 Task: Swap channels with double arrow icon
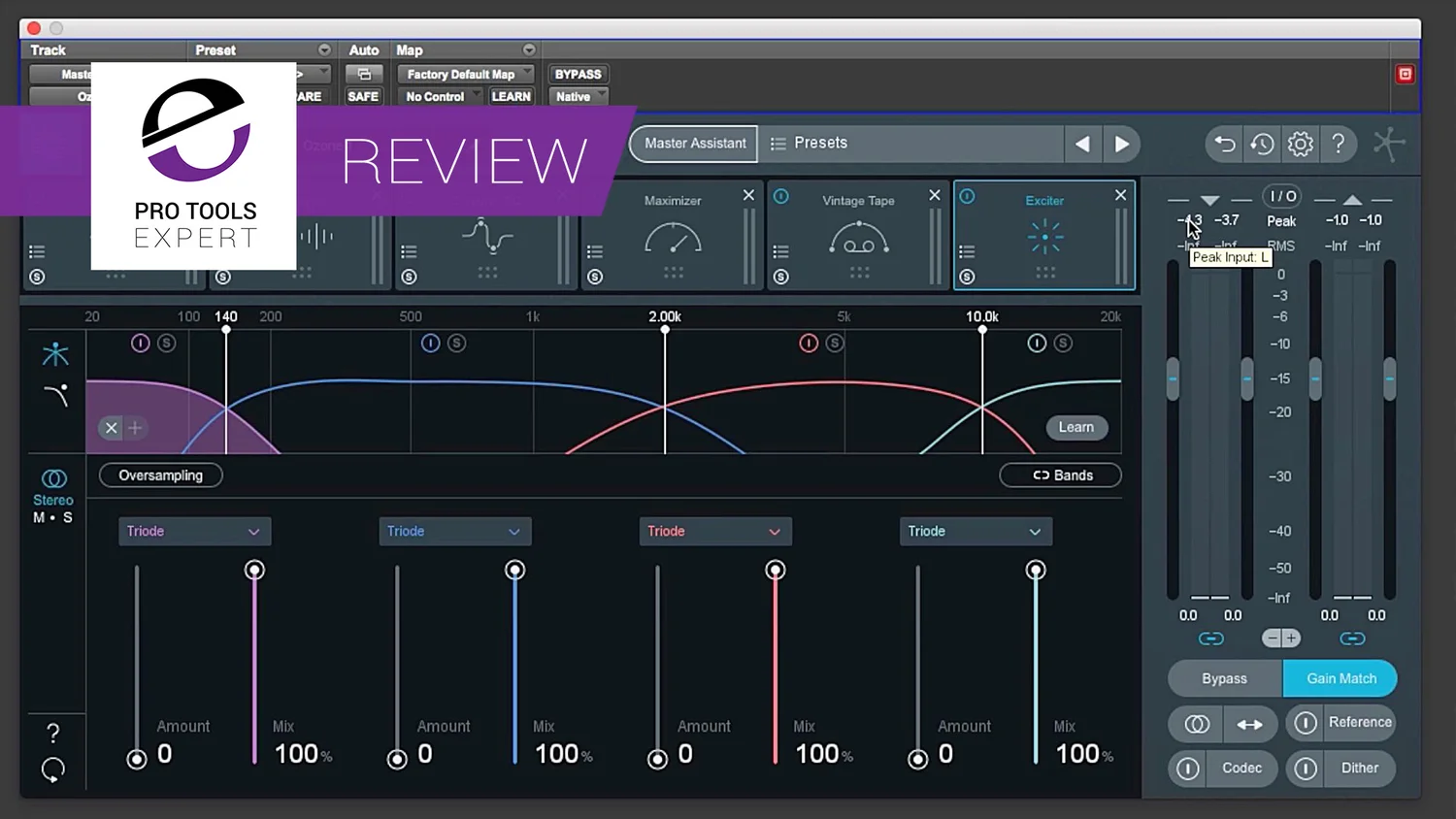pos(1250,724)
